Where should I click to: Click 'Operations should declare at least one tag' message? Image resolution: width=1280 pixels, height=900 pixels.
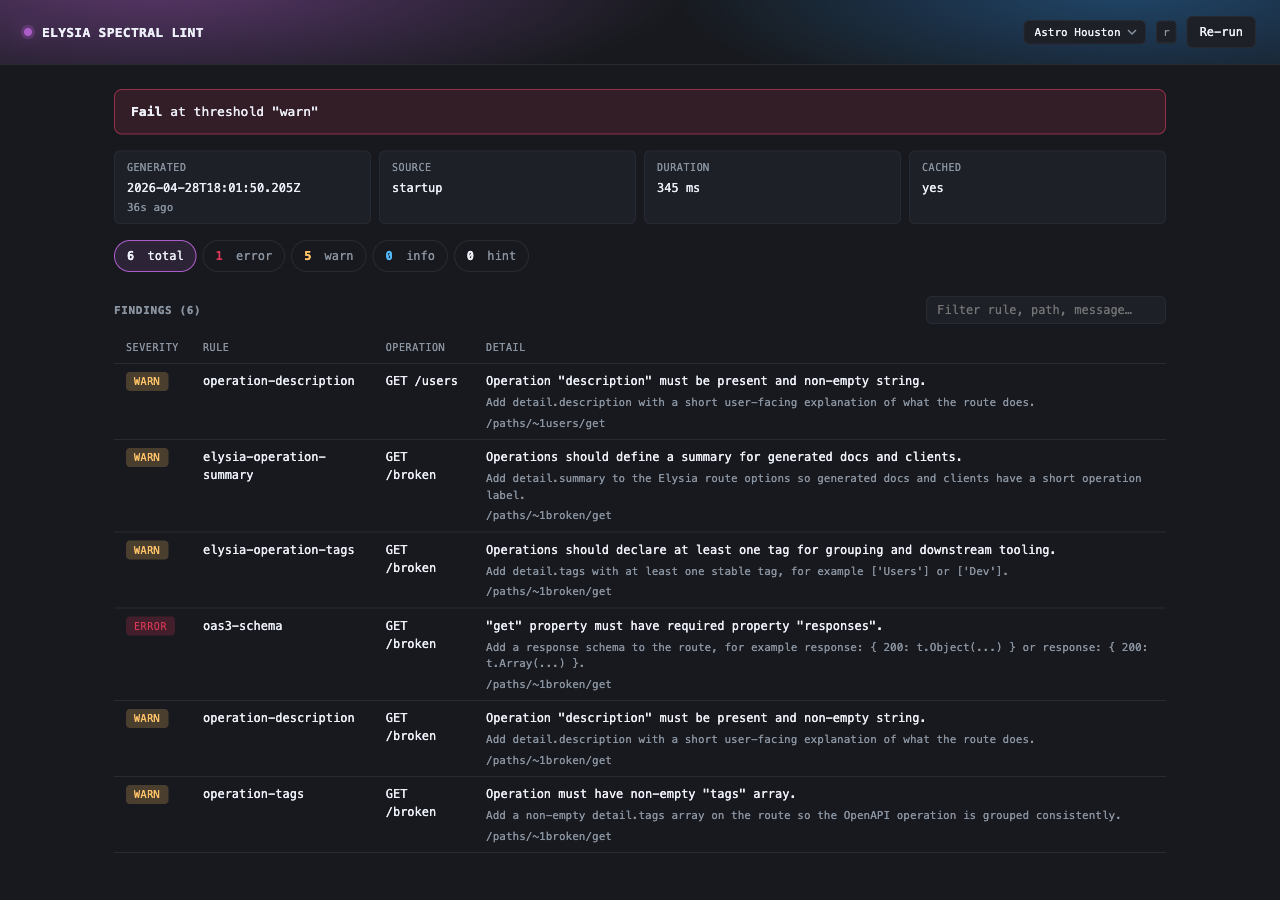771,550
